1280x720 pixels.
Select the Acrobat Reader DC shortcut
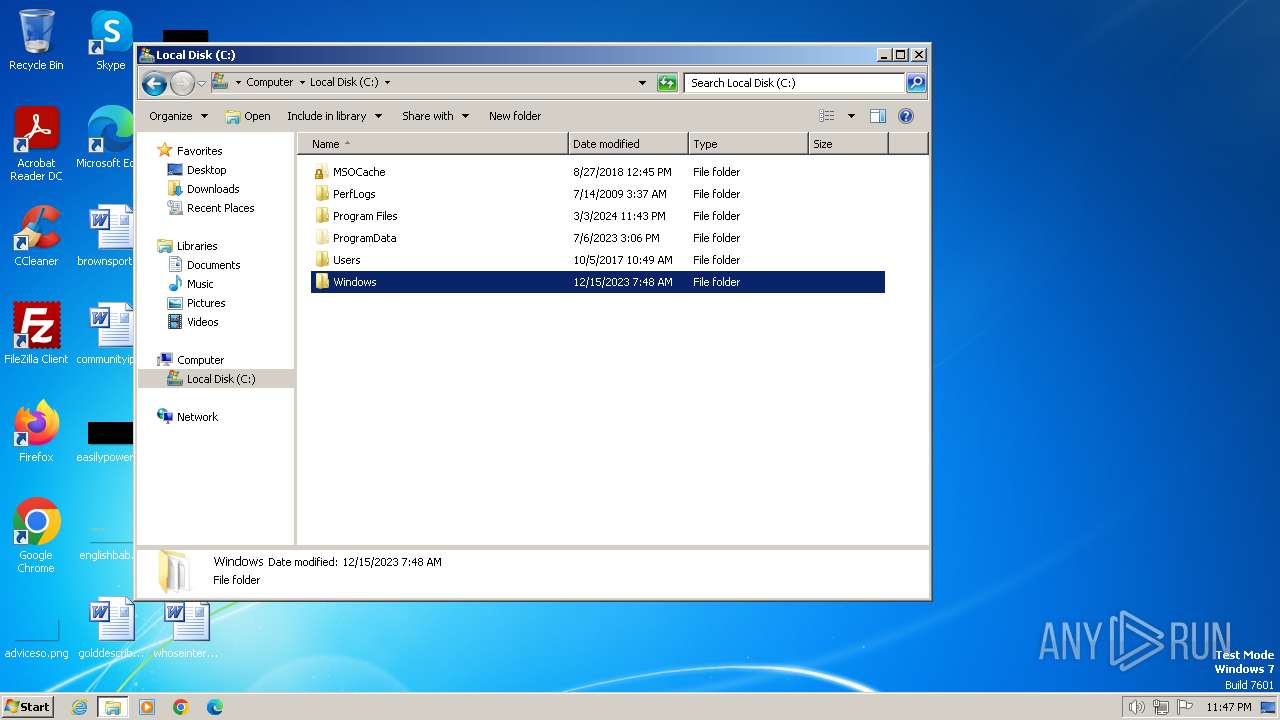coord(36,145)
